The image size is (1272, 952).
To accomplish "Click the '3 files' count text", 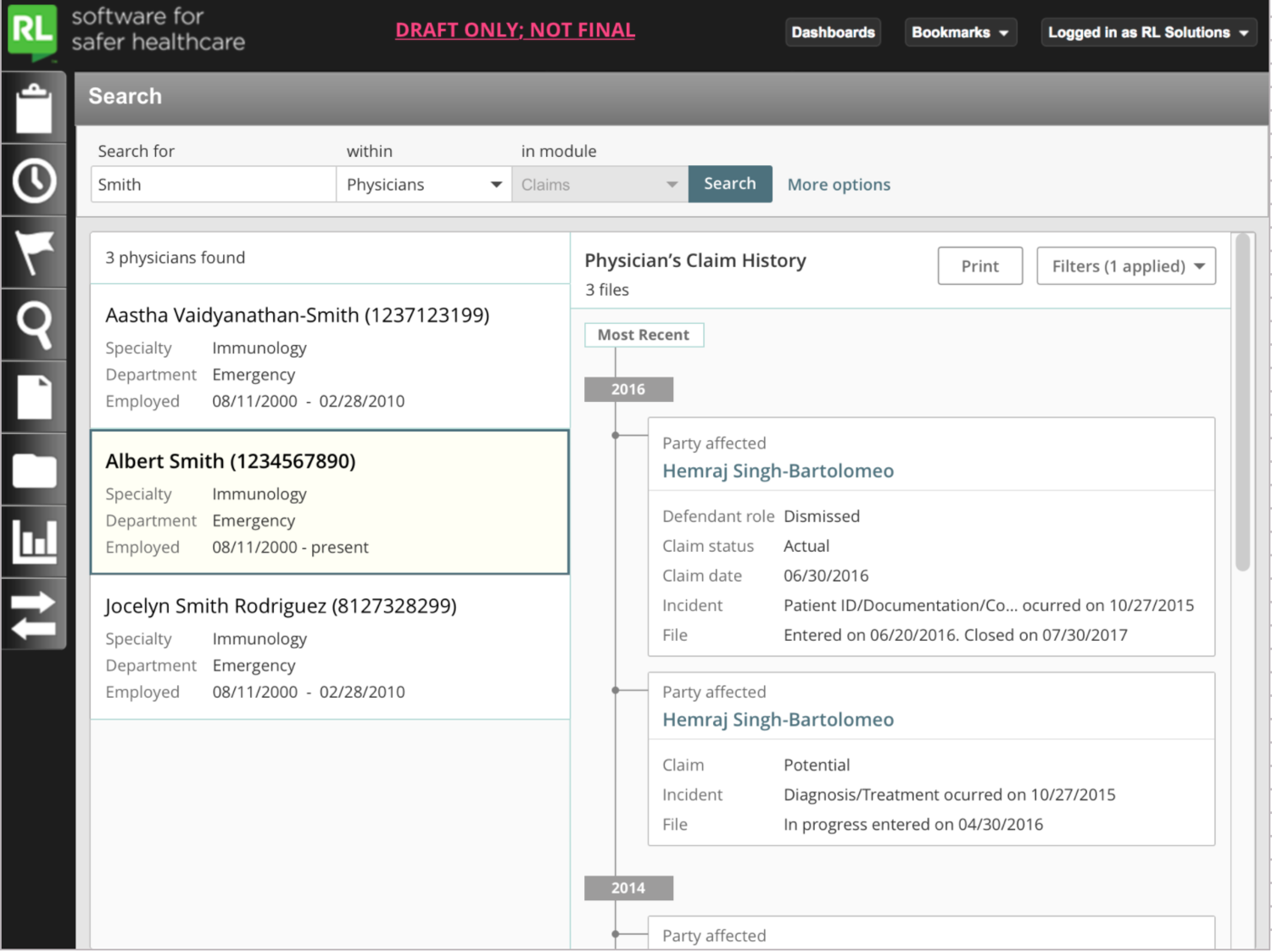I will point(607,290).
